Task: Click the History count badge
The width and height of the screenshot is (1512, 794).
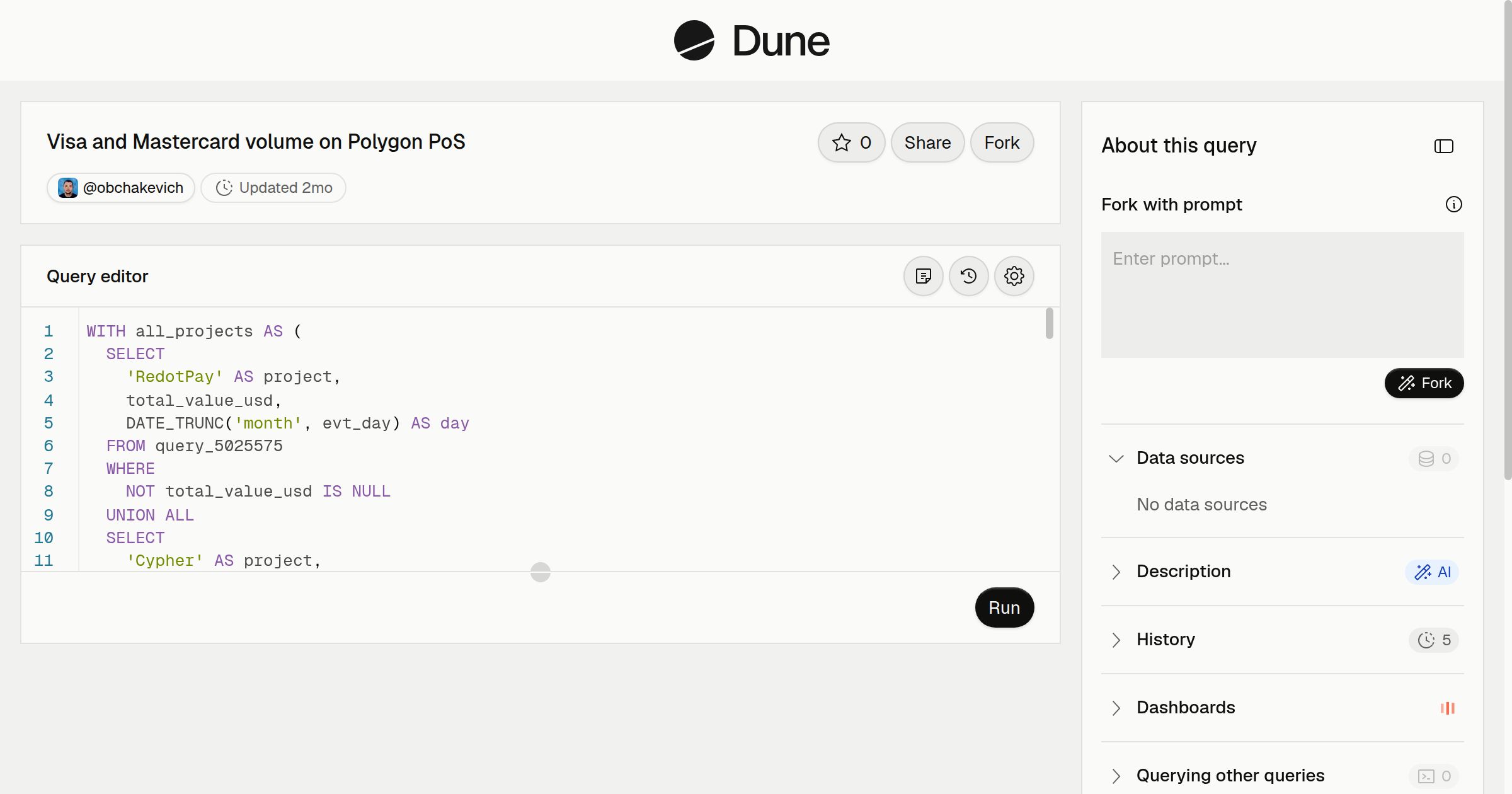Action: pos(1434,640)
